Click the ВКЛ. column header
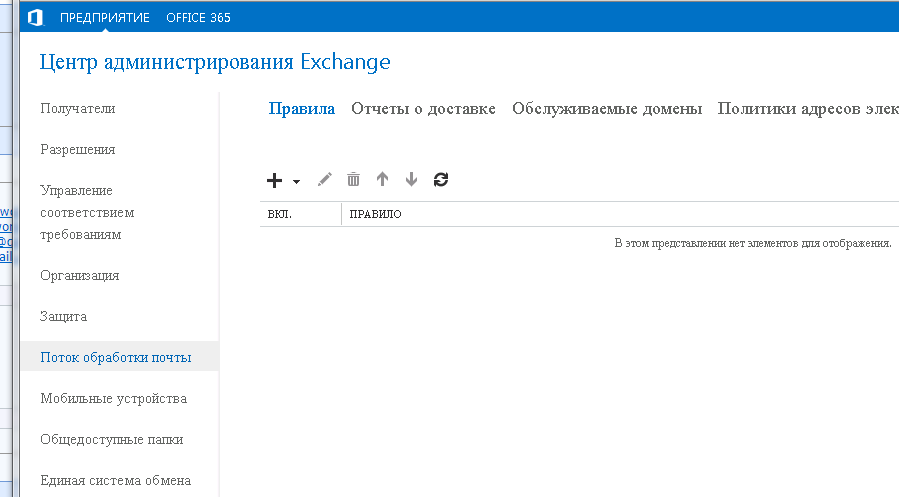The image size is (899, 497). 280,215
